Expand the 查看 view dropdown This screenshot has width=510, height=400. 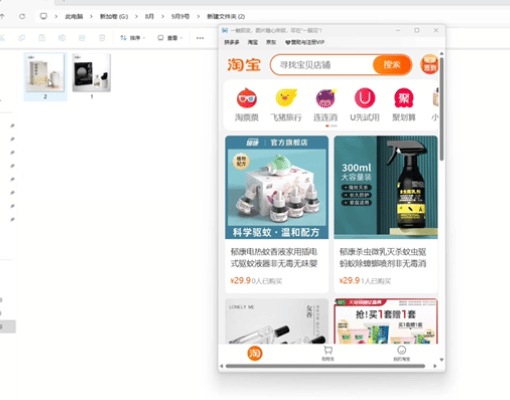click(170, 38)
